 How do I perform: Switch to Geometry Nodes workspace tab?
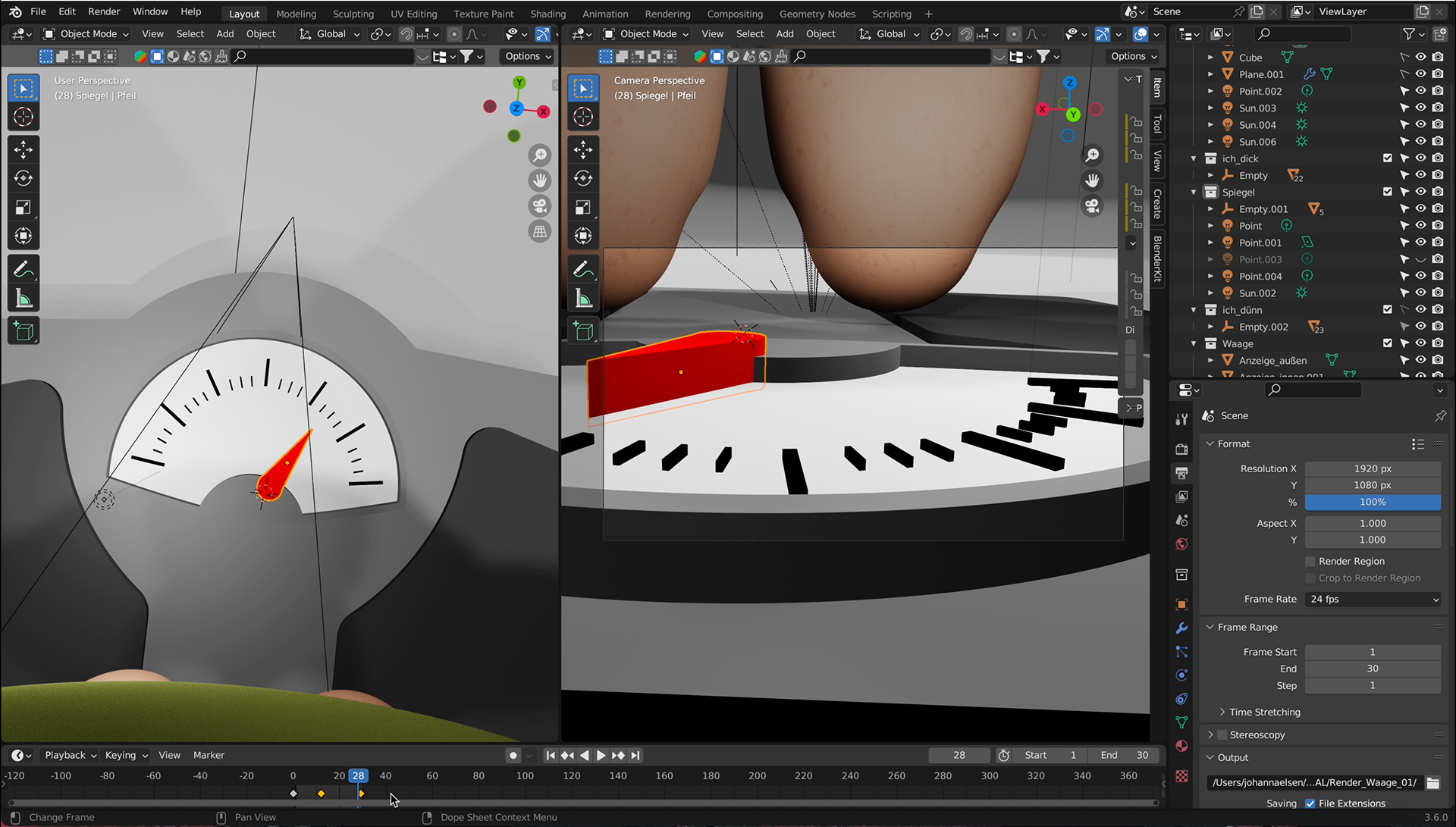(817, 14)
